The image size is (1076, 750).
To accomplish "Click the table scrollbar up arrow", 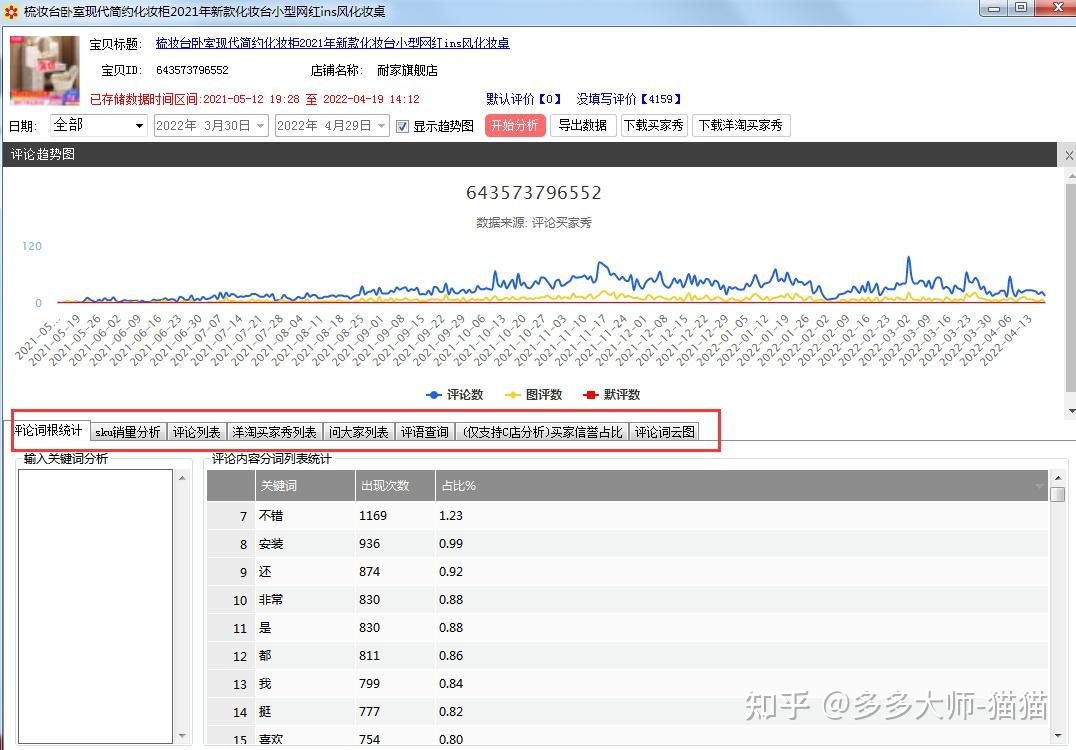I will [x=1057, y=478].
